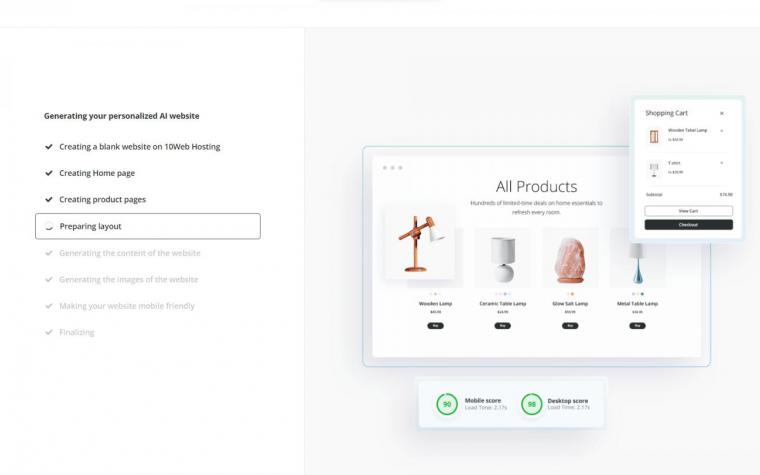Select the Metal Table Lamp image

click(637, 258)
